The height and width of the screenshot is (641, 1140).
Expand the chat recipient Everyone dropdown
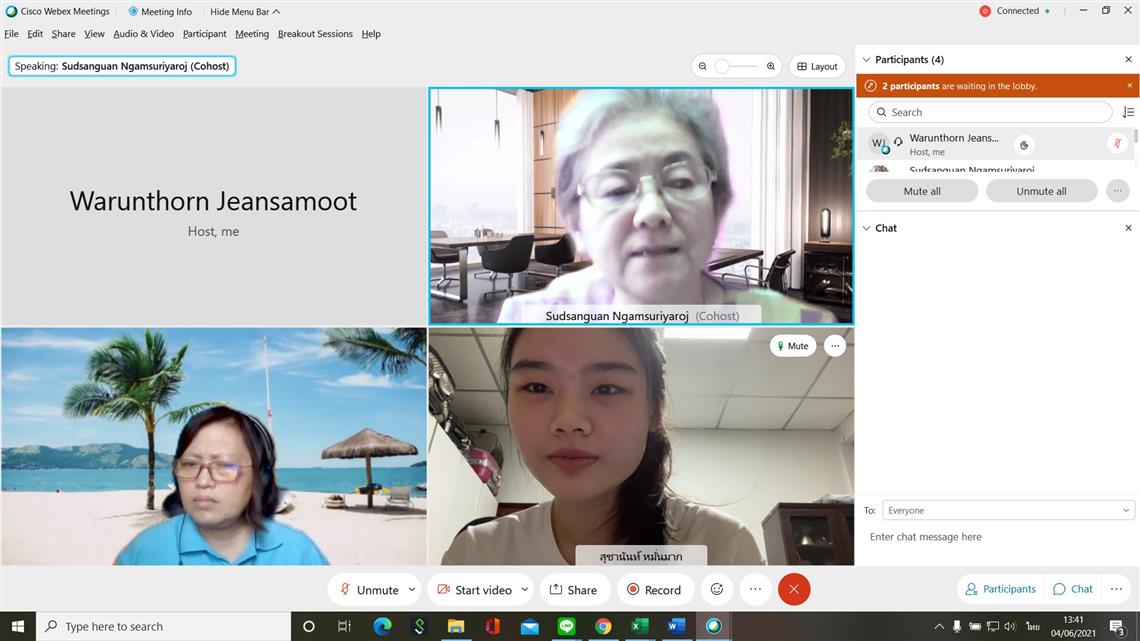[x=1126, y=511]
